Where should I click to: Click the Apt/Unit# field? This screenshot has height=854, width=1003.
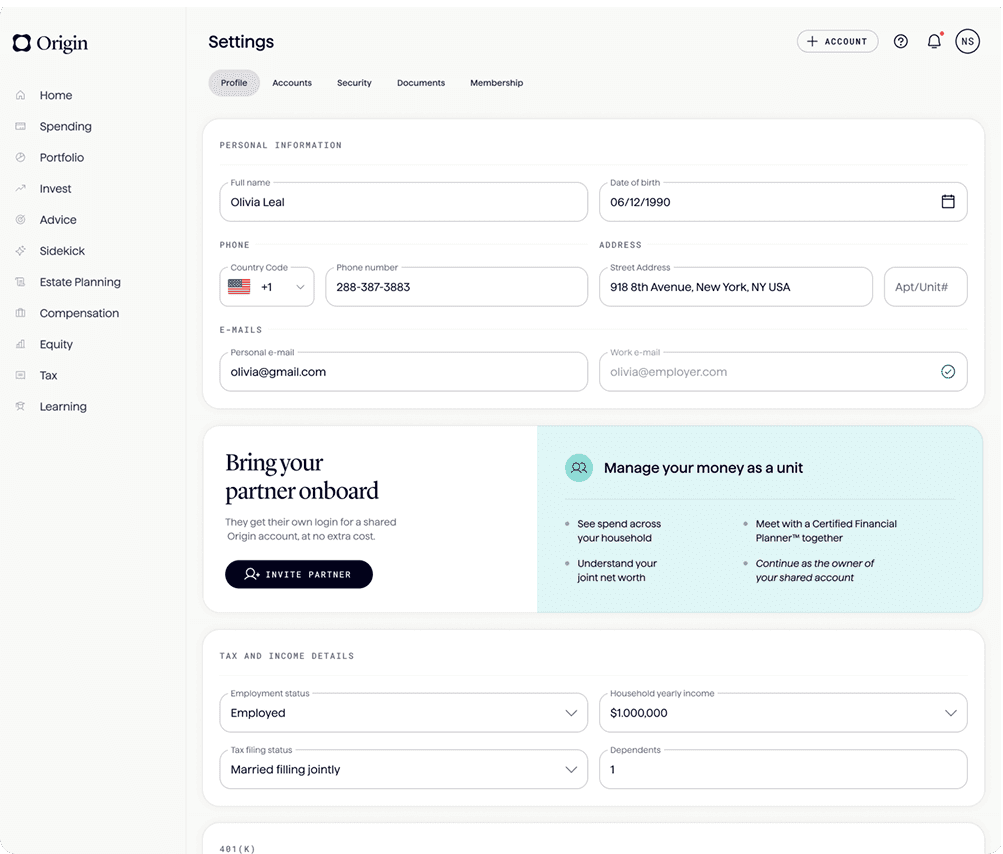(x=926, y=287)
